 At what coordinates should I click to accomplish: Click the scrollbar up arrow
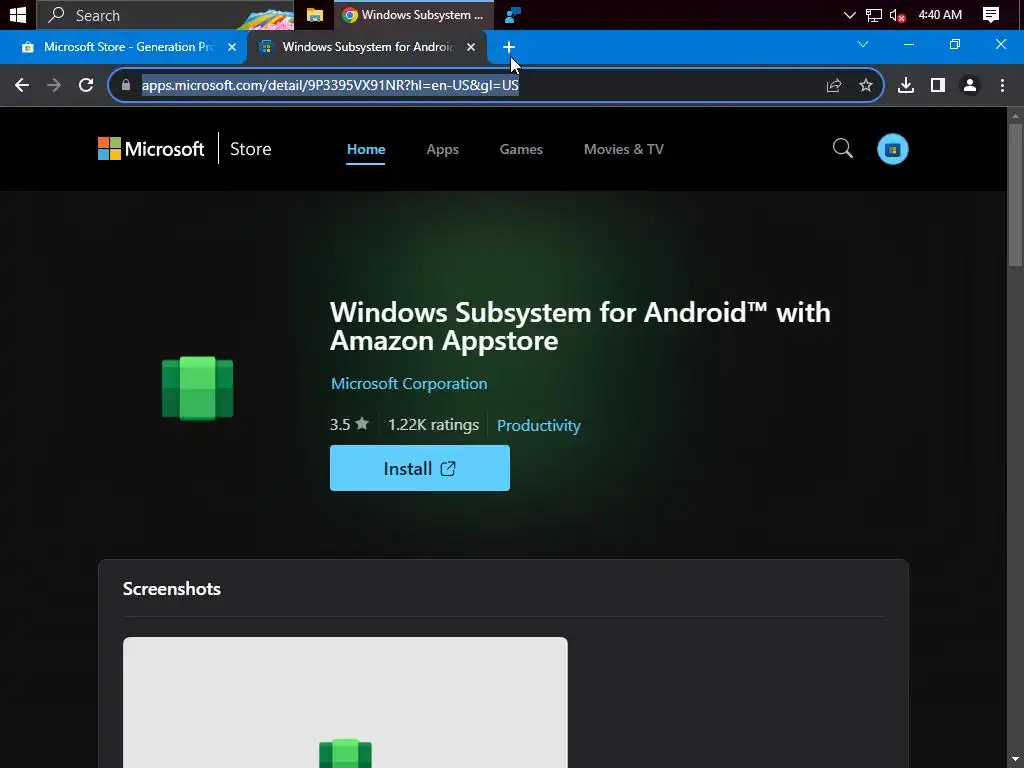click(x=1015, y=115)
